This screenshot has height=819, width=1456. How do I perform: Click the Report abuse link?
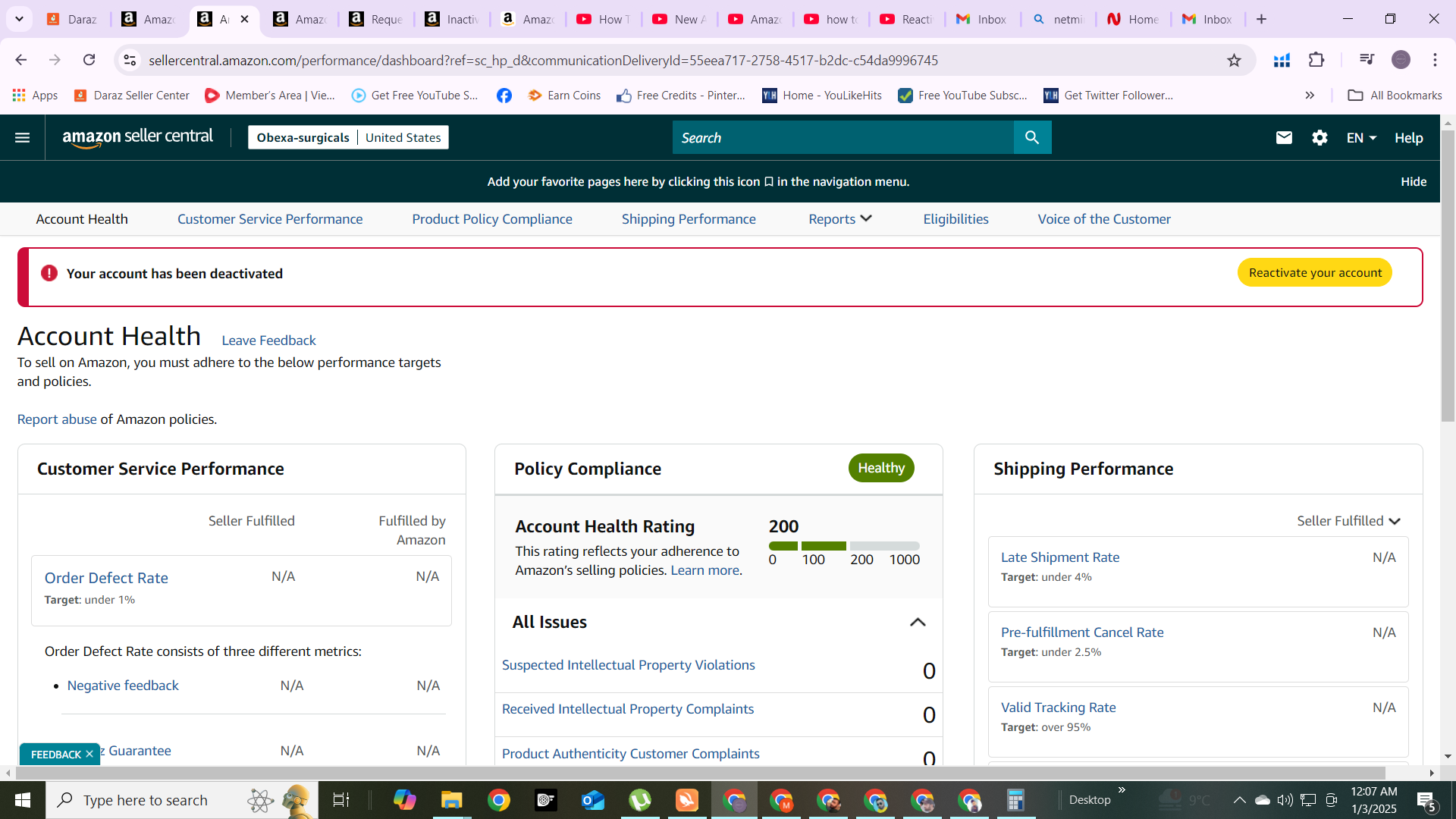[x=57, y=419]
